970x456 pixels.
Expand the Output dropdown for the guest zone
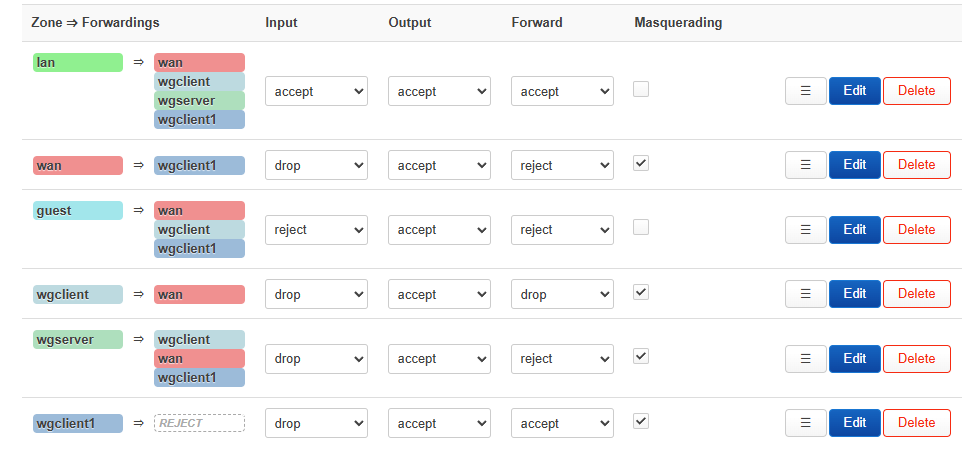439,230
